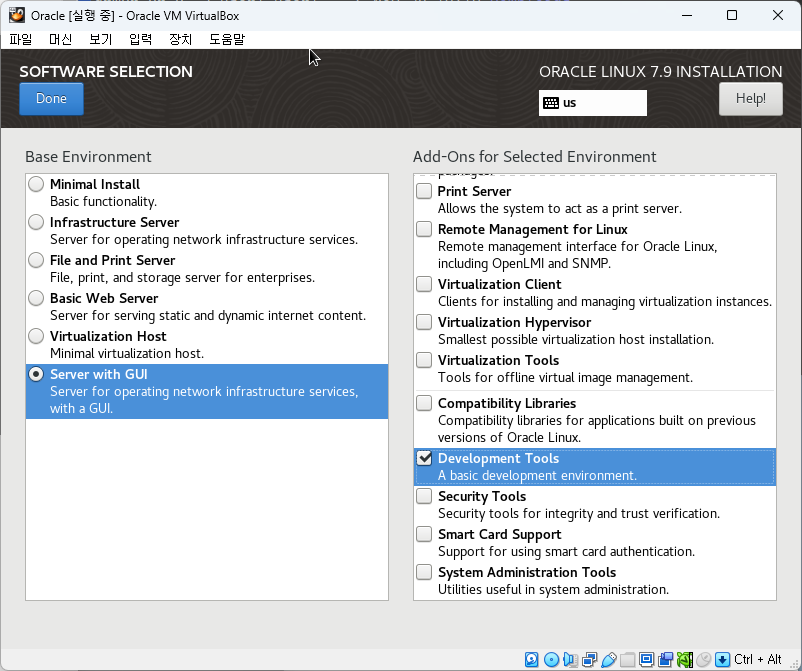The height and width of the screenshot is (671, 802).
Task: Click the keyboard capture arrow icon
Action: 722,659
